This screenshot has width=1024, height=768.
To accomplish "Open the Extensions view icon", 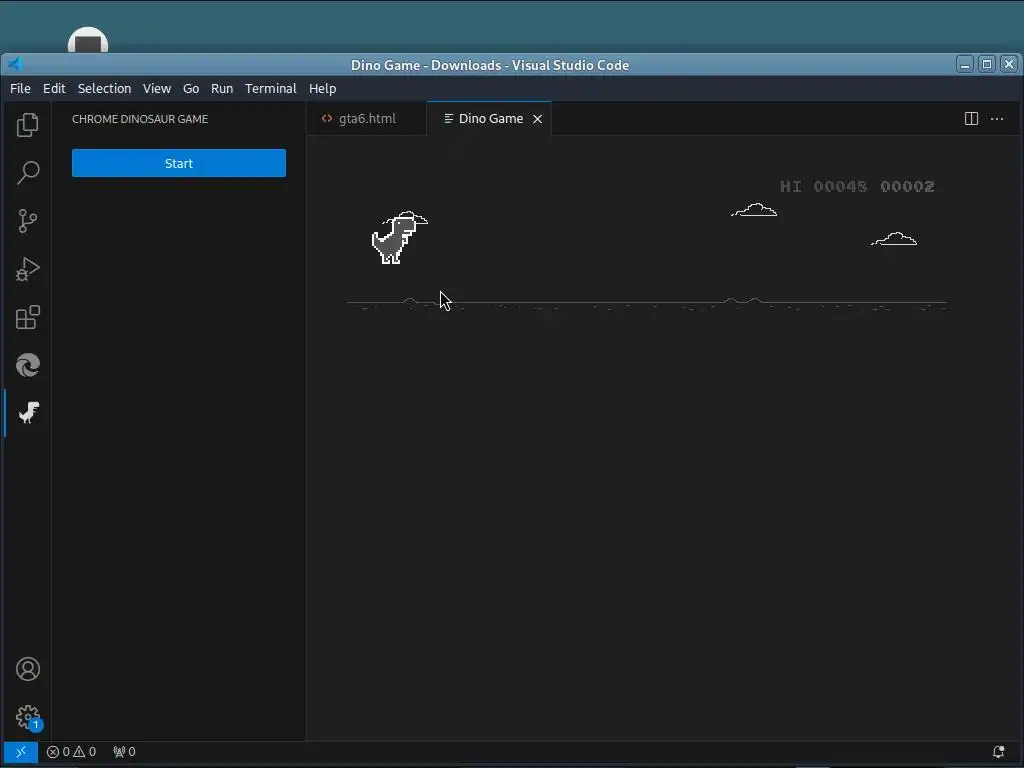I will click(27, 317).
